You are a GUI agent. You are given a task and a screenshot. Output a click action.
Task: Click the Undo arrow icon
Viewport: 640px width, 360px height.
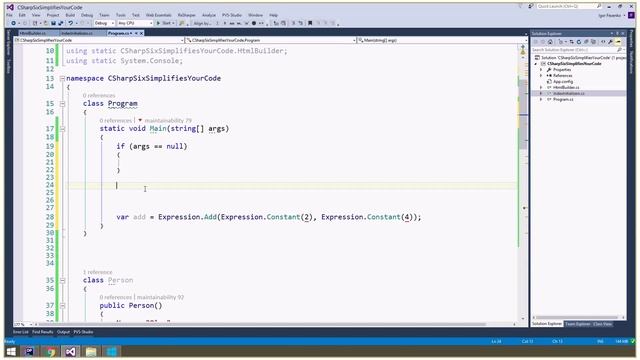click(x=71, y=23)
